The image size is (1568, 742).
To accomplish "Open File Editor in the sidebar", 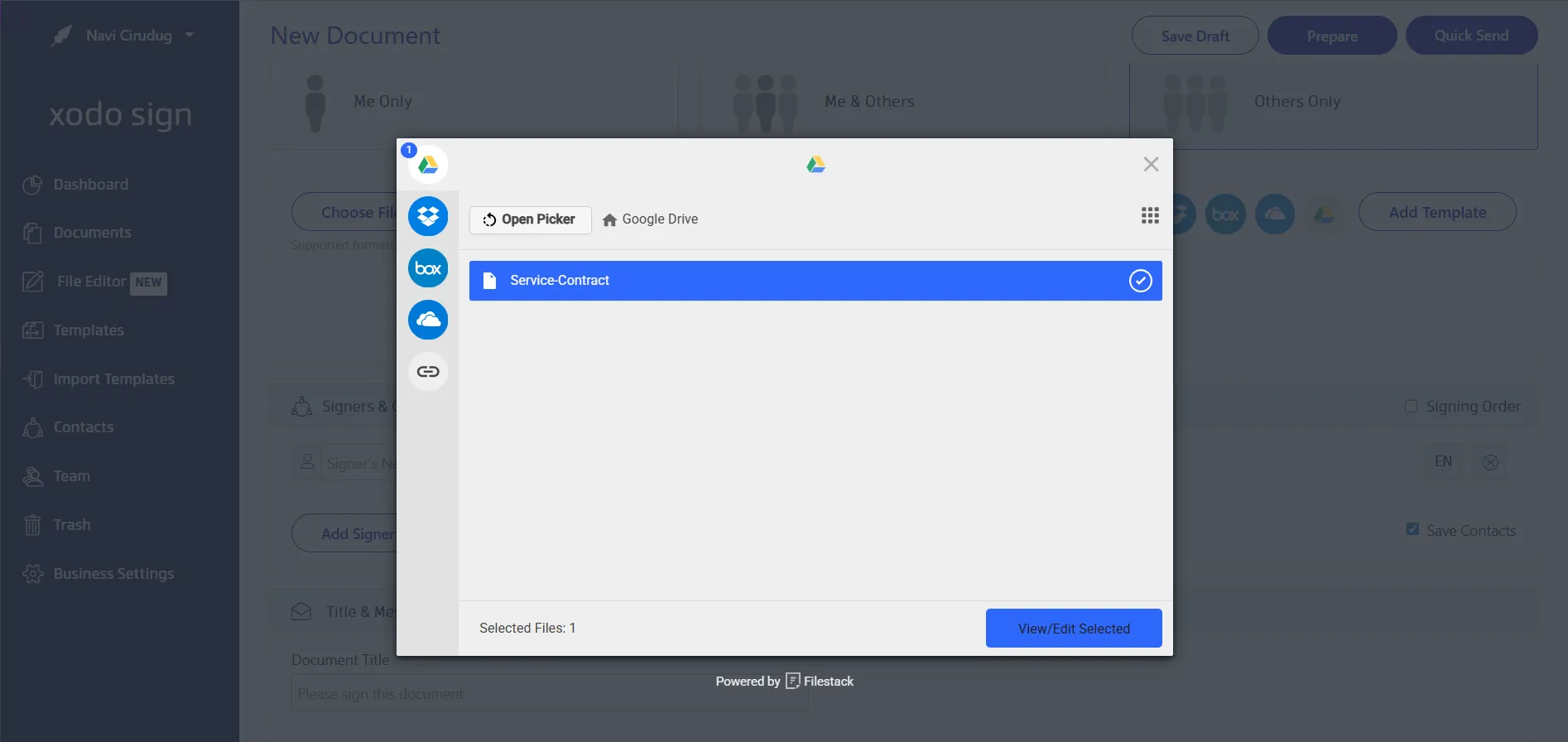I will pos(92,282).
